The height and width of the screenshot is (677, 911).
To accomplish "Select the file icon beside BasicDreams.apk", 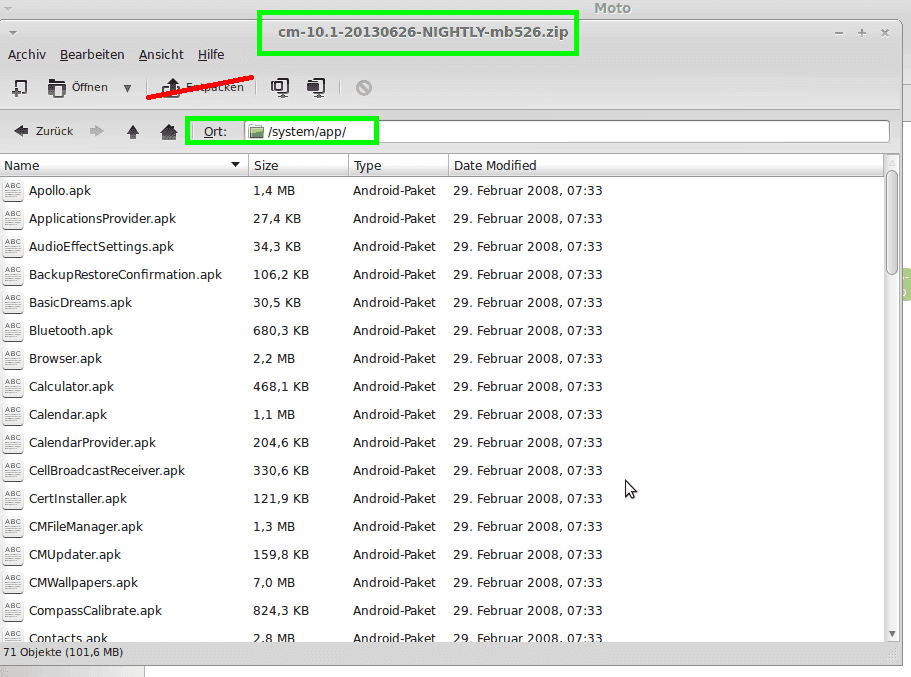I will [13, 303].
